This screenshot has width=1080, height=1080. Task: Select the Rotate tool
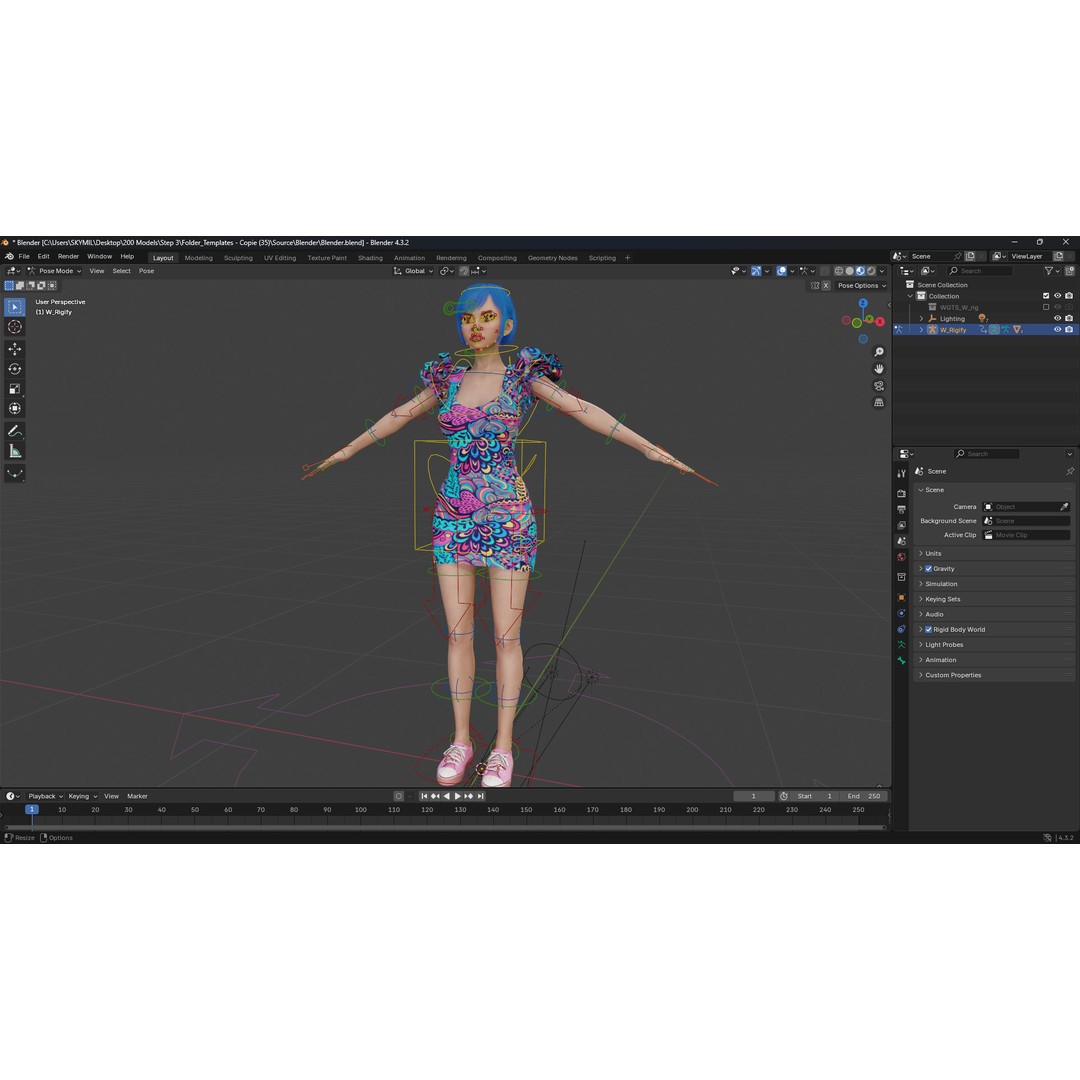[14, 369]
